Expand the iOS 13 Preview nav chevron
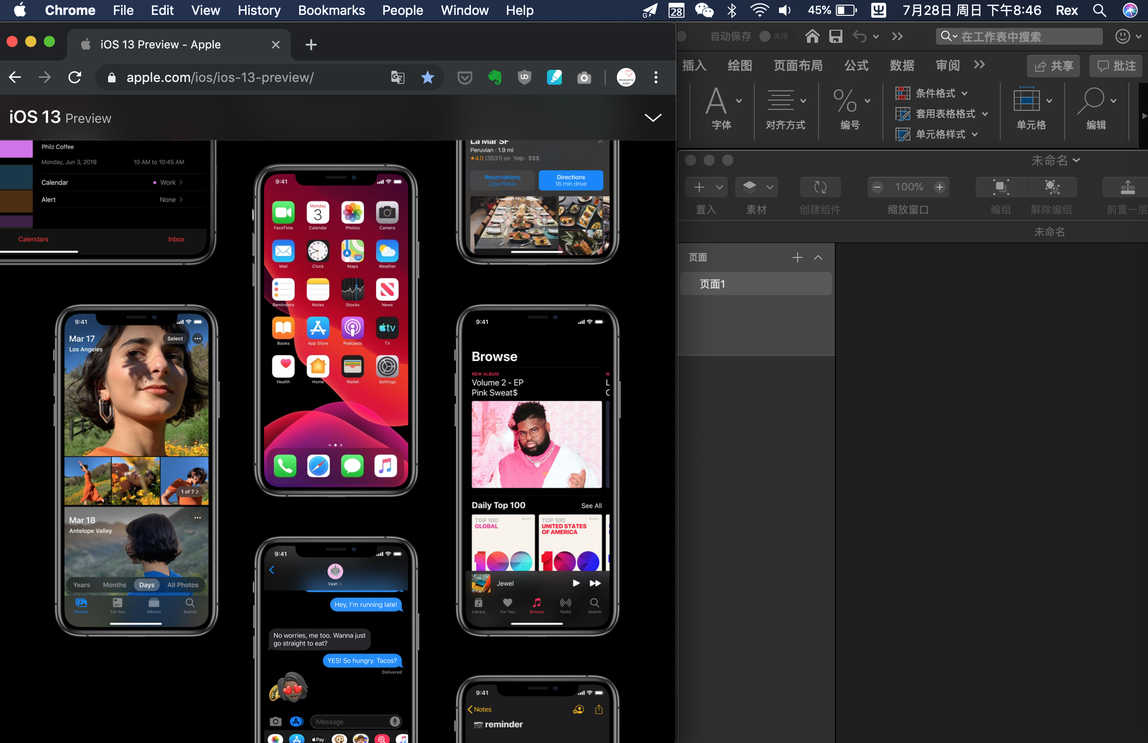The image size is (1148, 743). point(652,117)
